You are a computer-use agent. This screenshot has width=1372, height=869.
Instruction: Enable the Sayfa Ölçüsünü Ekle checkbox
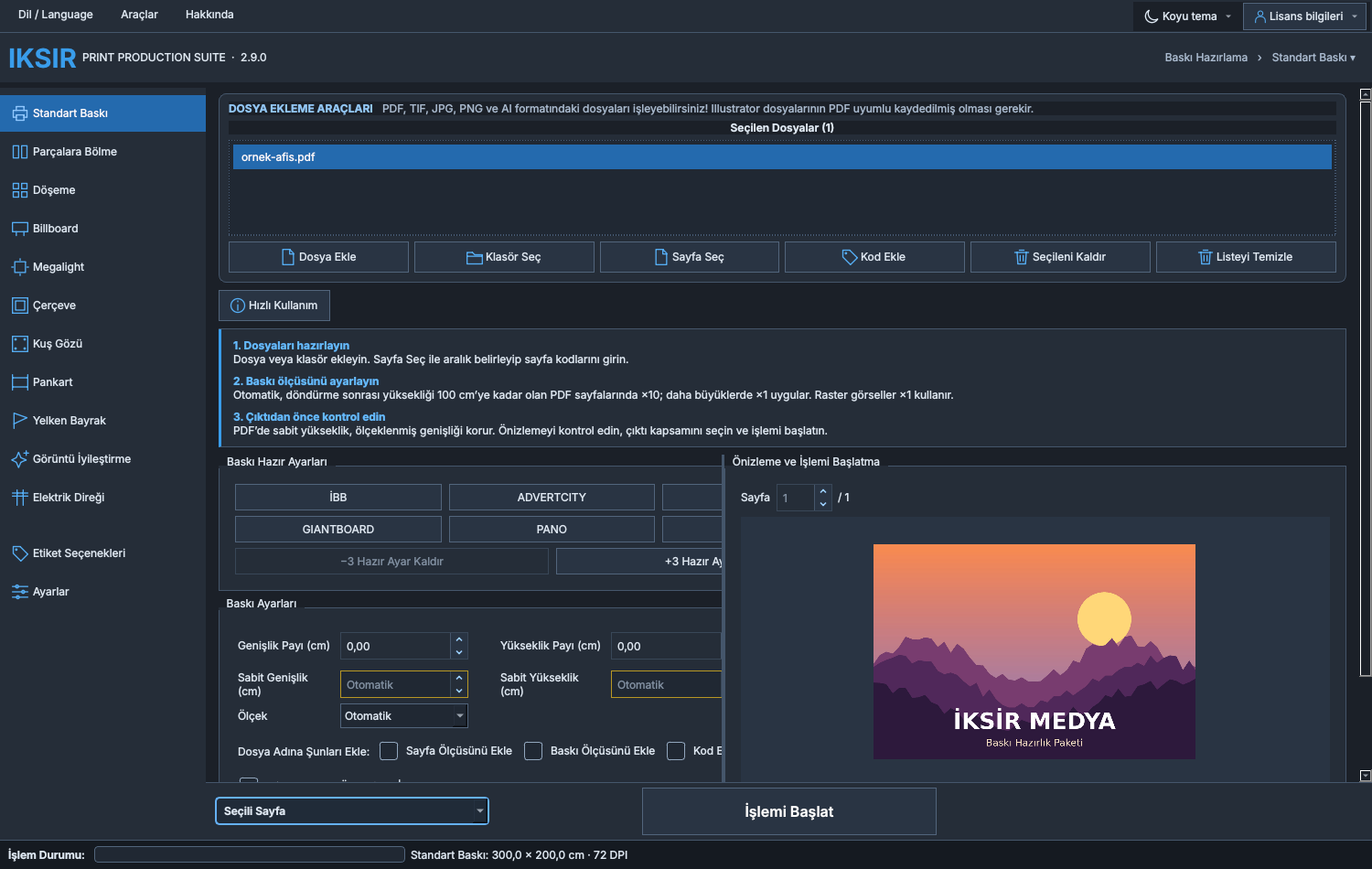tap(389, 751)
